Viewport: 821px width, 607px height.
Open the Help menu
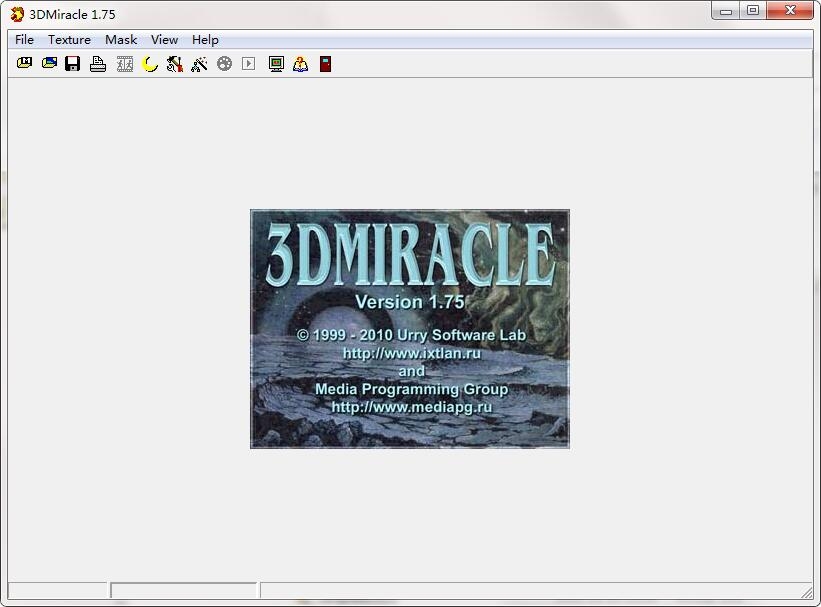205,40
